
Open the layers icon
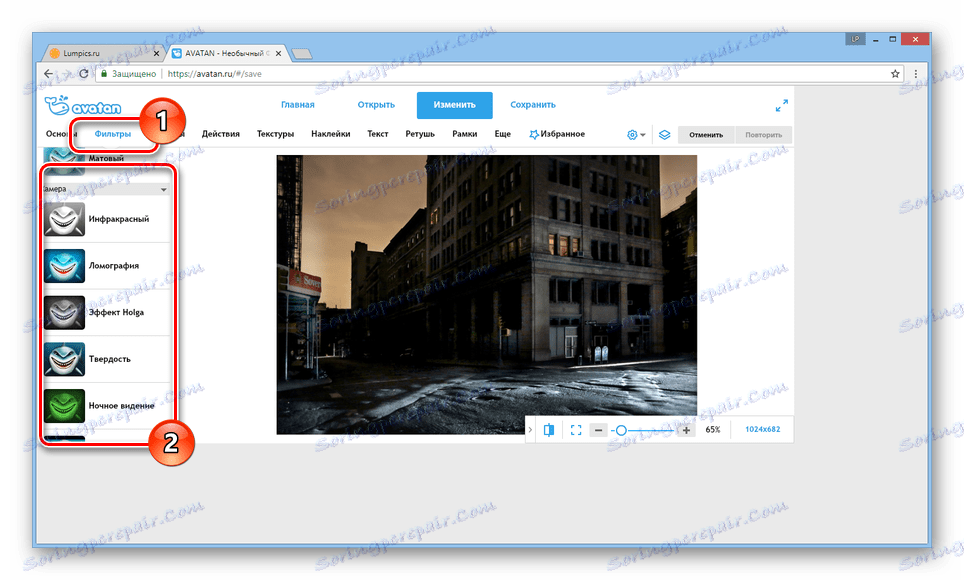coord(664,135)
